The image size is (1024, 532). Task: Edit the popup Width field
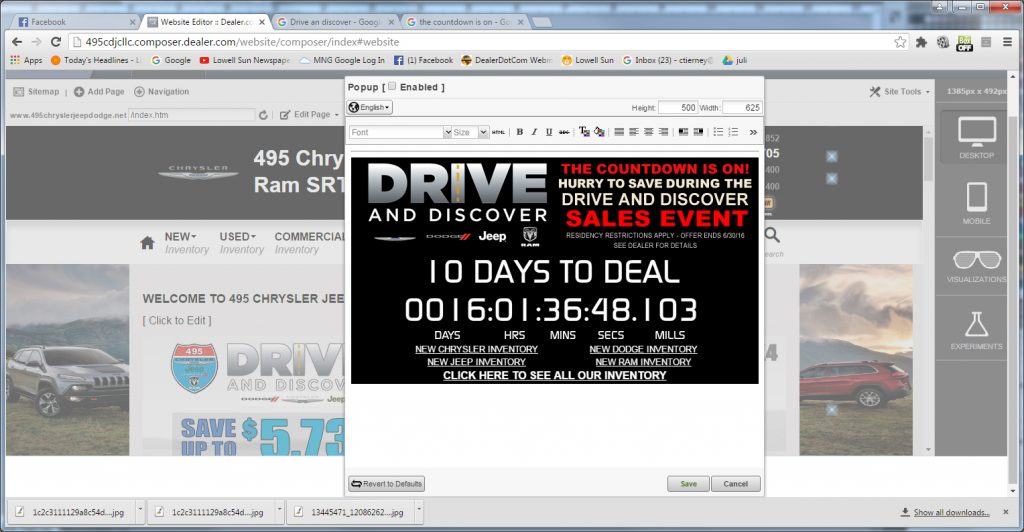click(742, 108)
